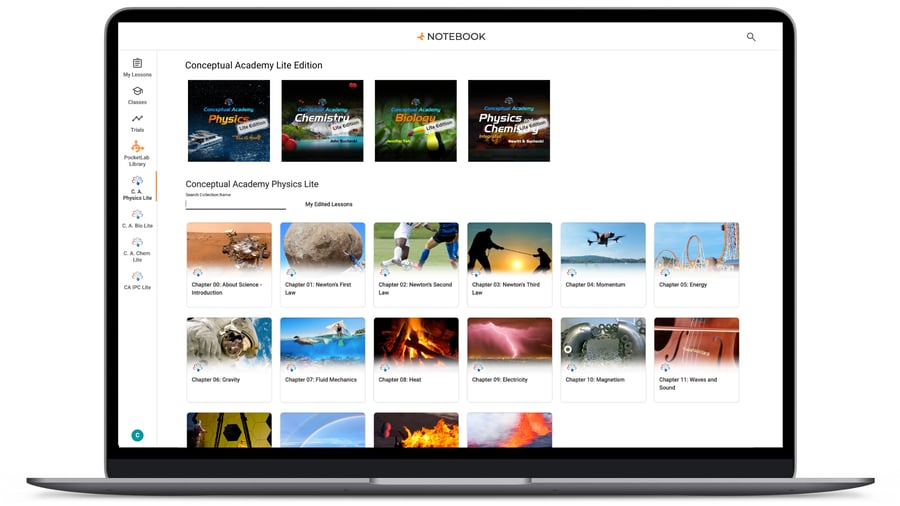This screenshot has width=900, height=506.
Task: Open Chapter 02: Newton's Second Law
Action: [x=416, y=264]
